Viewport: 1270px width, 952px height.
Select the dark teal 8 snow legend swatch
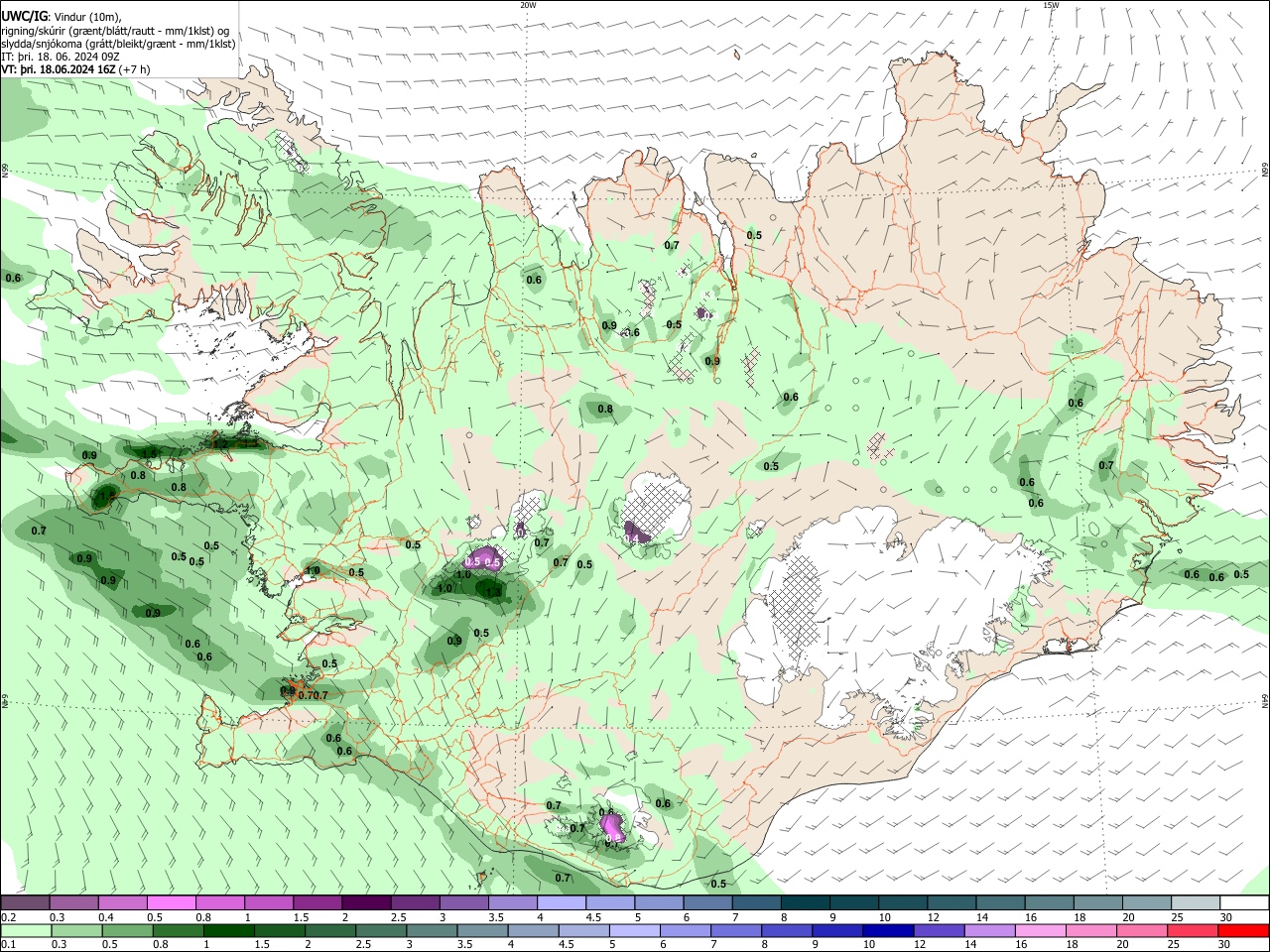[806, 902]
